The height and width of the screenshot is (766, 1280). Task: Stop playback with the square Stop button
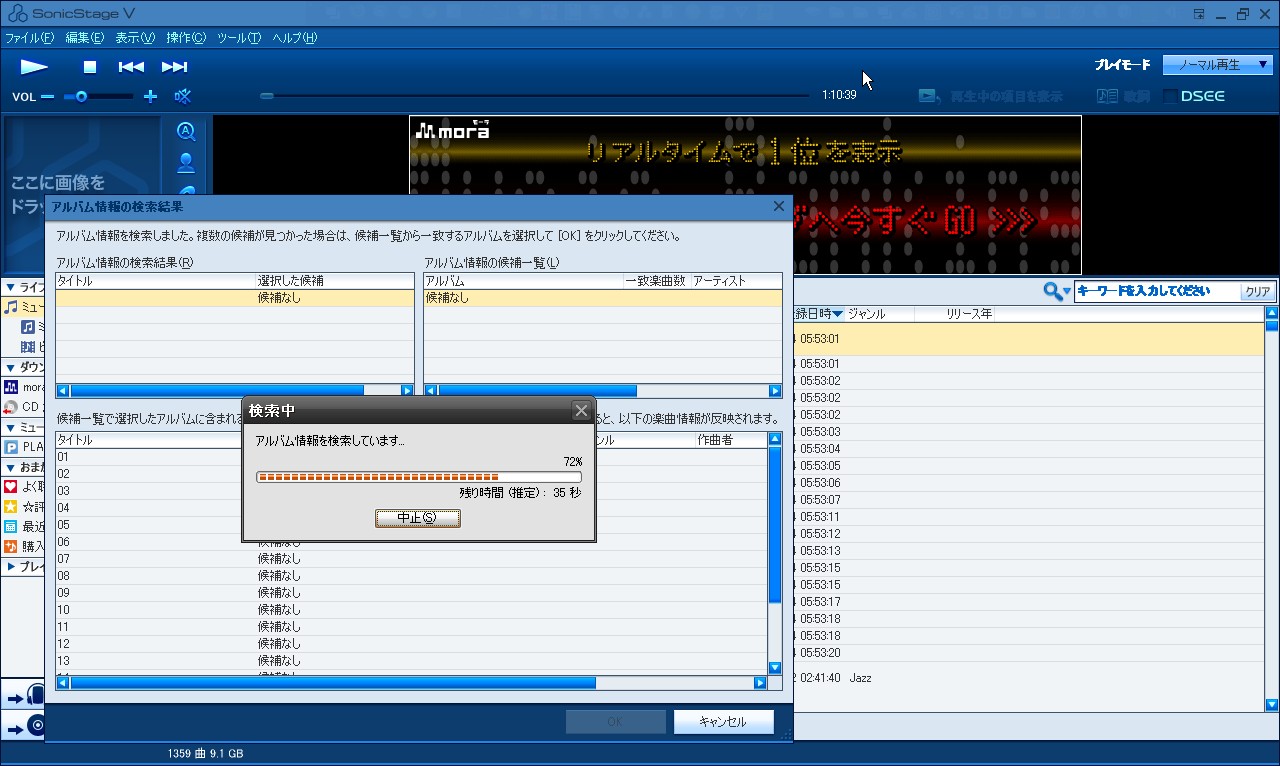tap(90, 67)
